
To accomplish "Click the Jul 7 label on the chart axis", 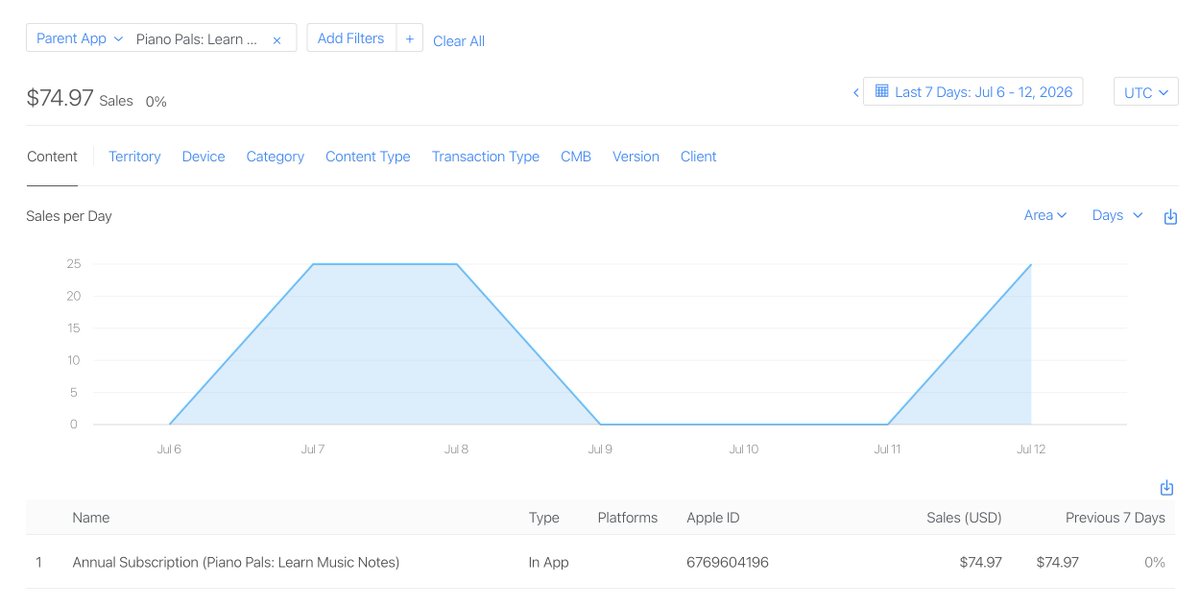I will (x=313, y=449).
